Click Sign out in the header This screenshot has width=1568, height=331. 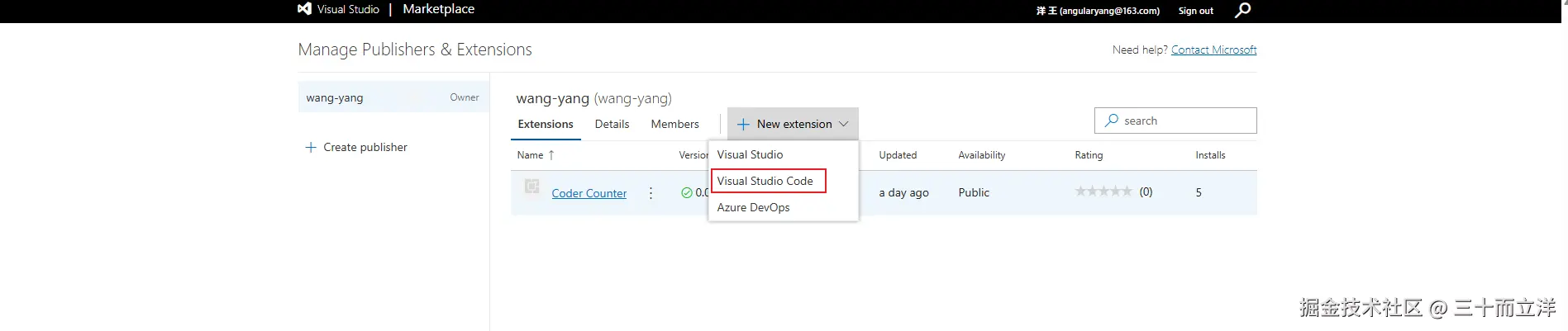click(x=1195, y=11)
